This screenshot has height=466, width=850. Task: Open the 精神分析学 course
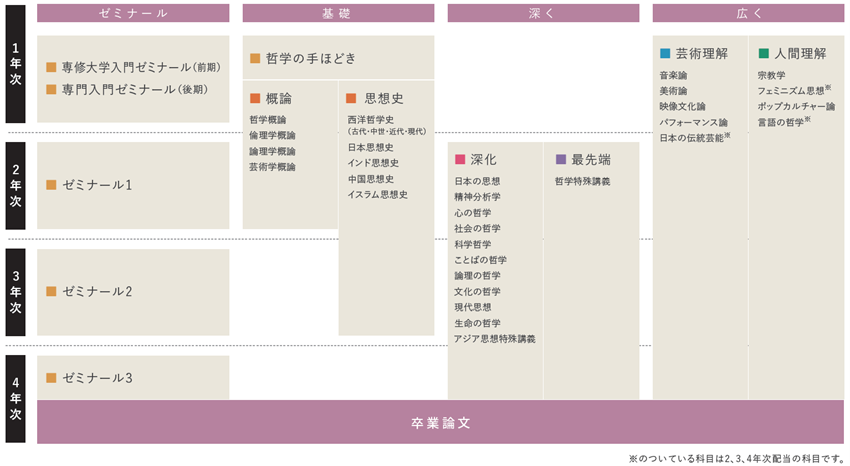point(477,197)
